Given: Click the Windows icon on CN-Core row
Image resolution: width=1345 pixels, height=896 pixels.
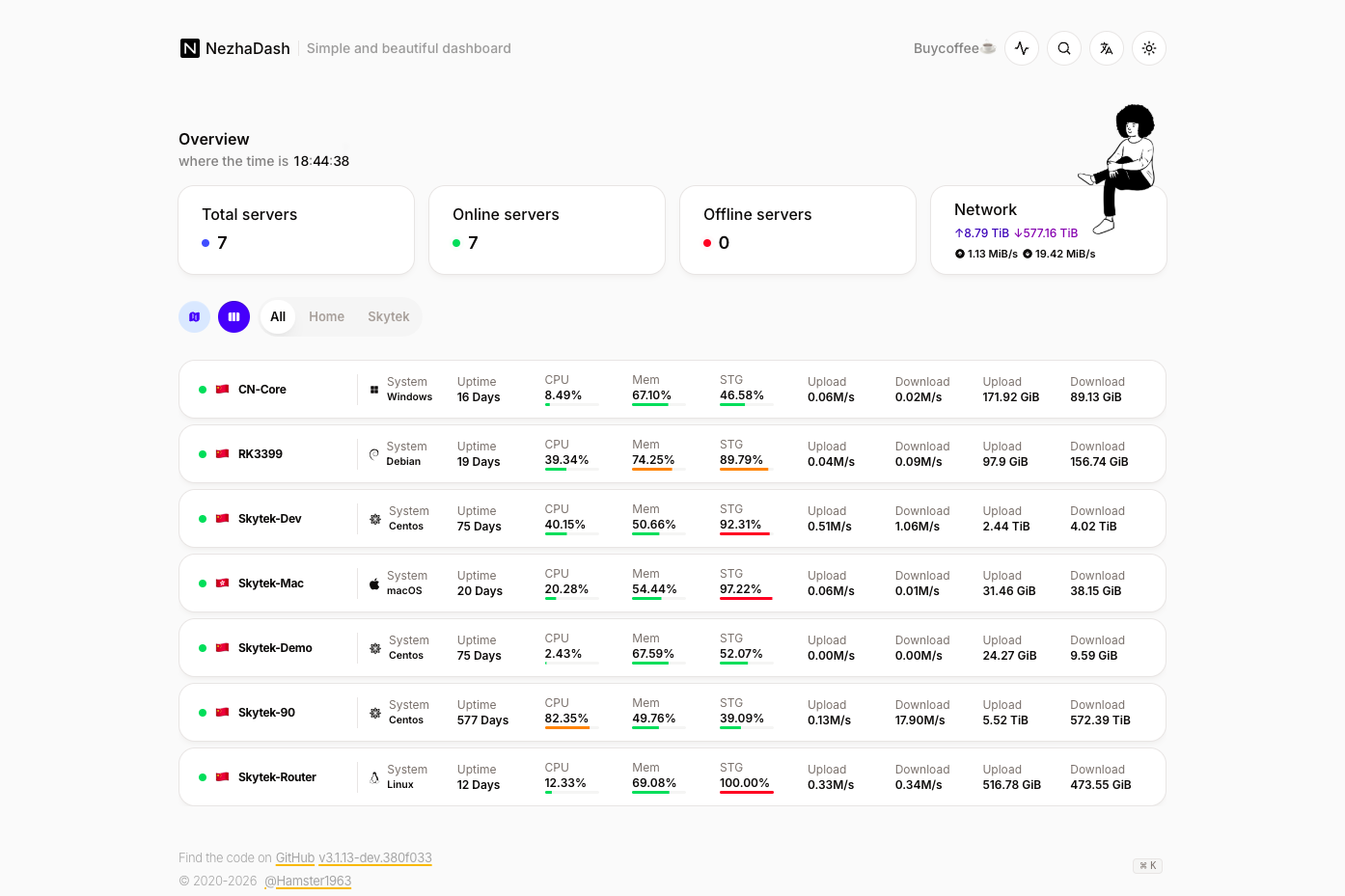Looking at the screenshot, I should point(374,390).
